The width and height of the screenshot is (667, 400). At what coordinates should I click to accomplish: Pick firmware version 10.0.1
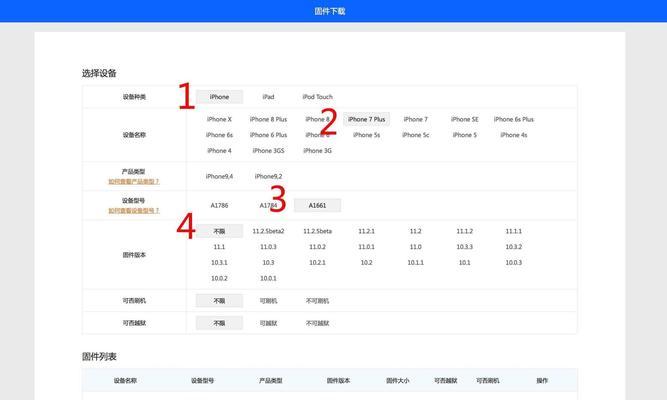pyautogui.click(x=268, y=278)
